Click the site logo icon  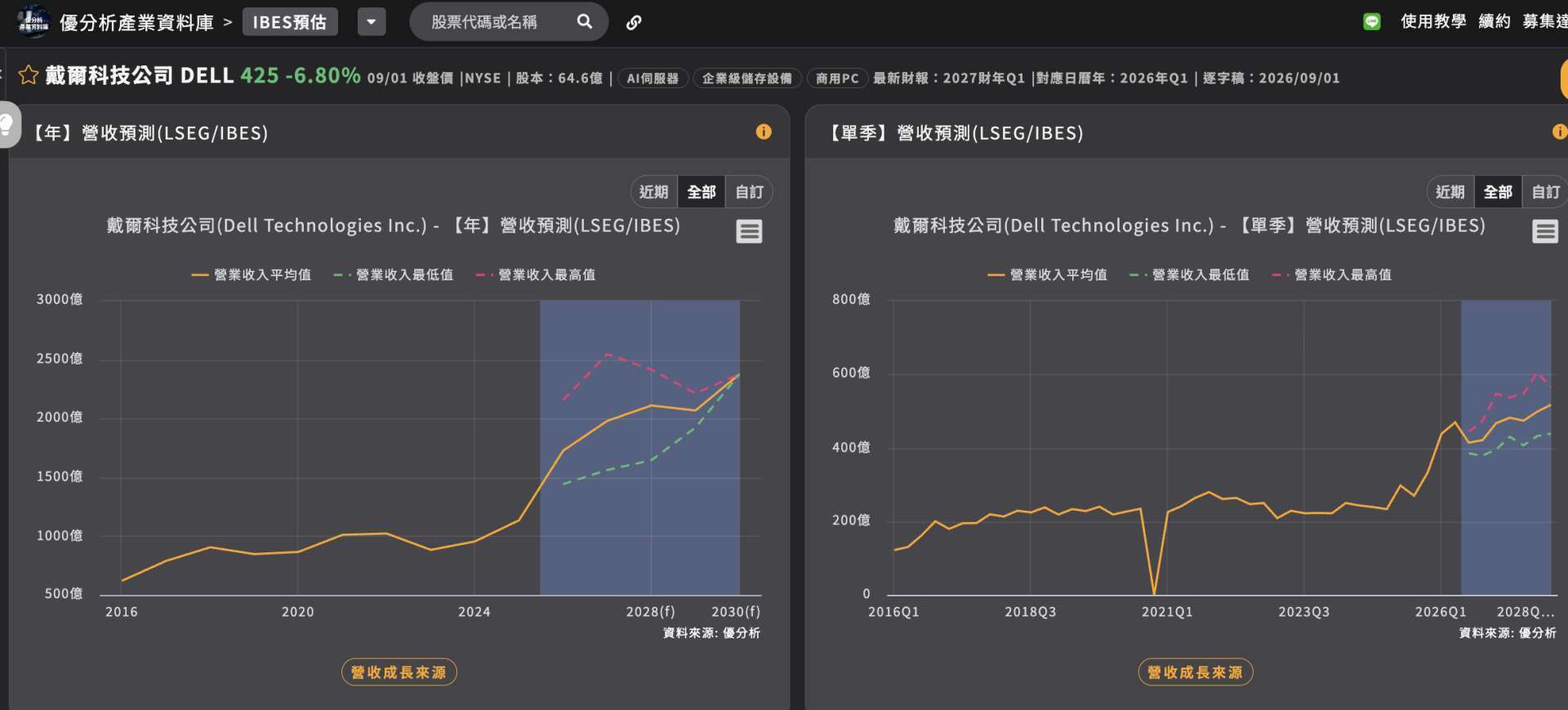pos(33,21)
